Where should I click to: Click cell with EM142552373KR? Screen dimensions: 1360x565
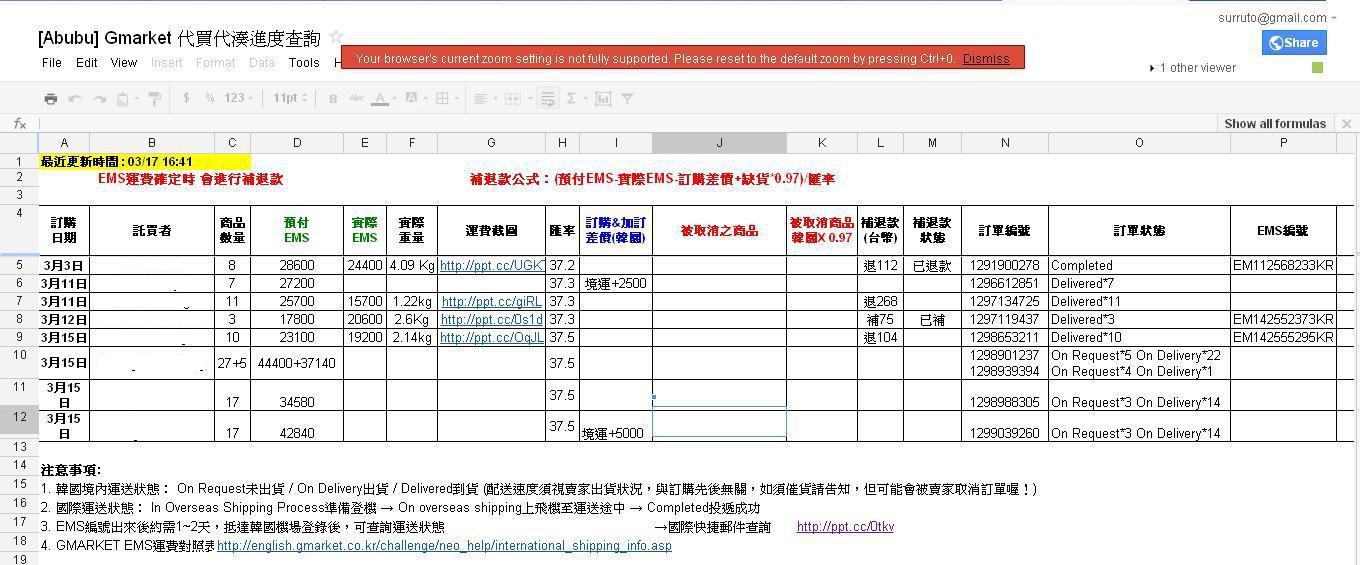coord(1283,319)
